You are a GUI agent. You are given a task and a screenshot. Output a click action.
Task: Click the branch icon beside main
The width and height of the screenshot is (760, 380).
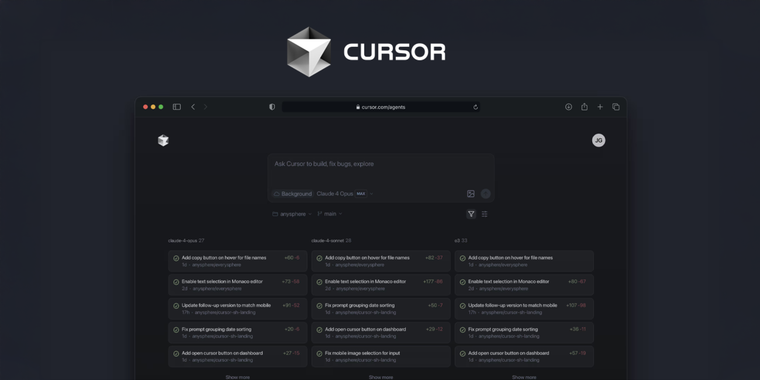tap(320, 214)
